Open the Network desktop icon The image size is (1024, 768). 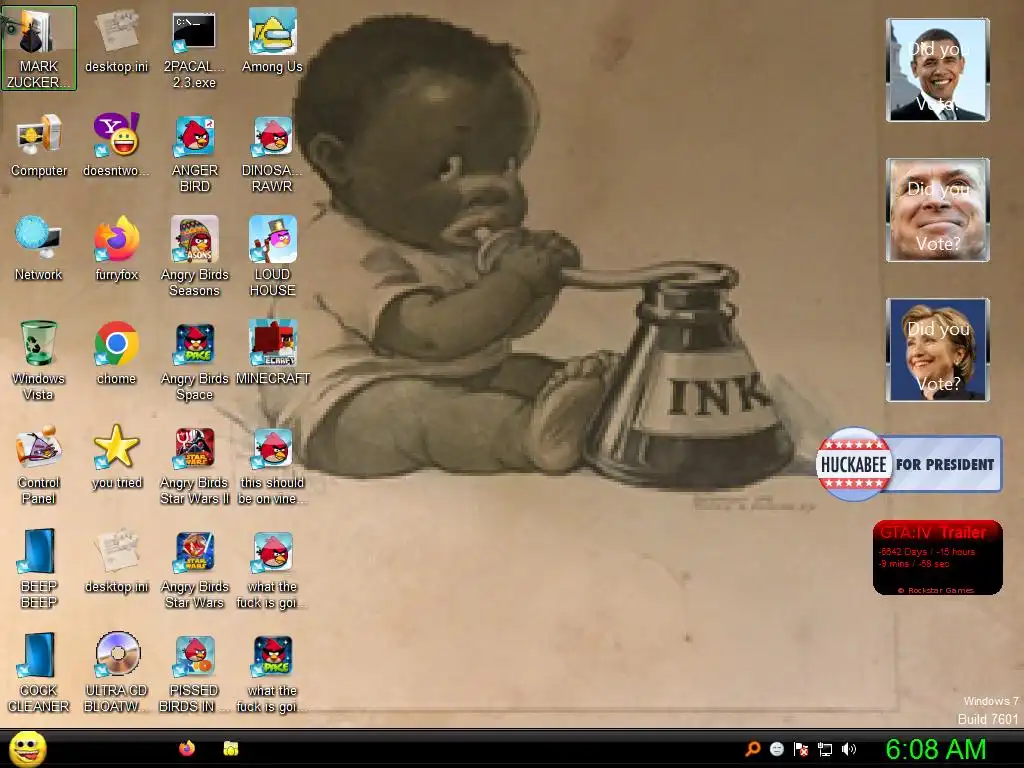tap(39, 248)
